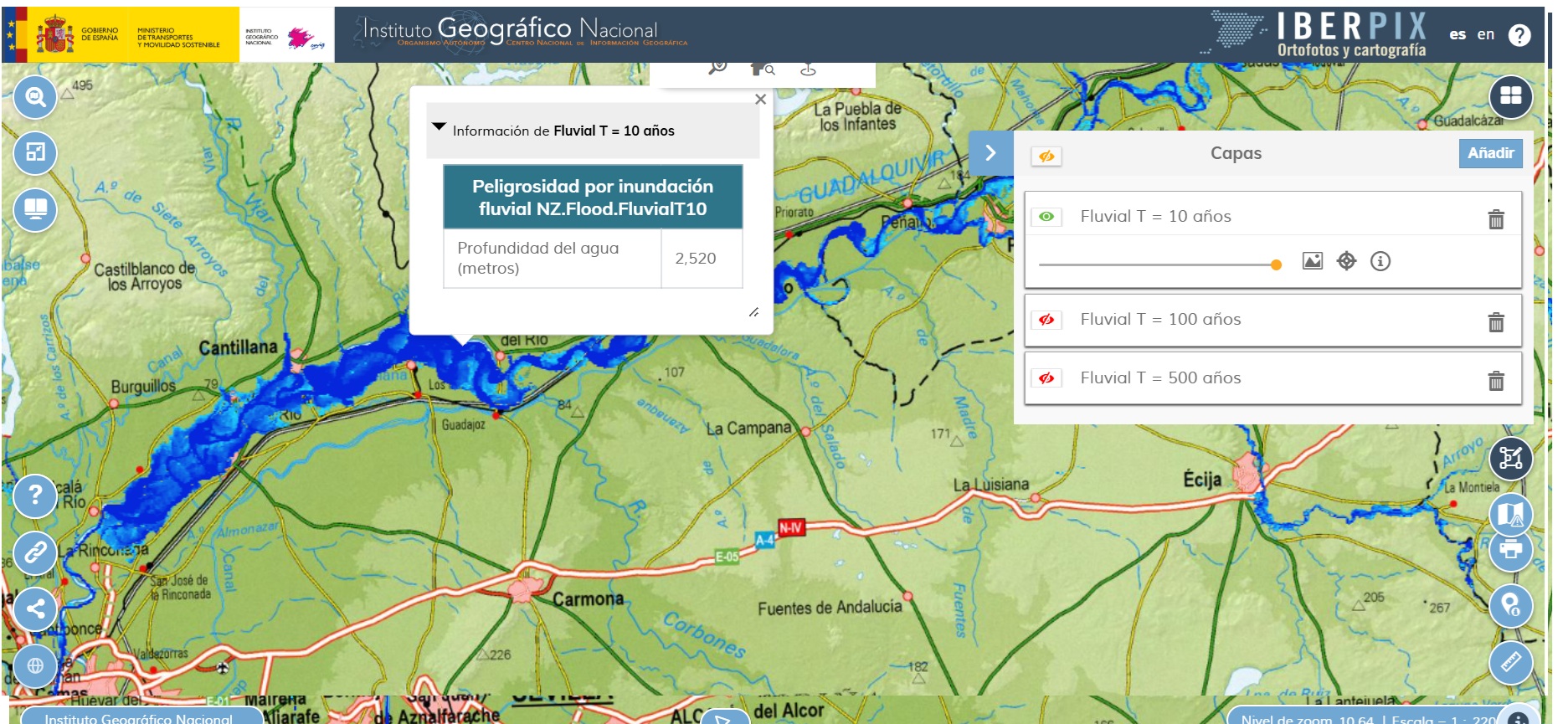This screenshot has width=1568, height=724.
Task: Click the globe icon on left sidebar
Action: point(35,665)
